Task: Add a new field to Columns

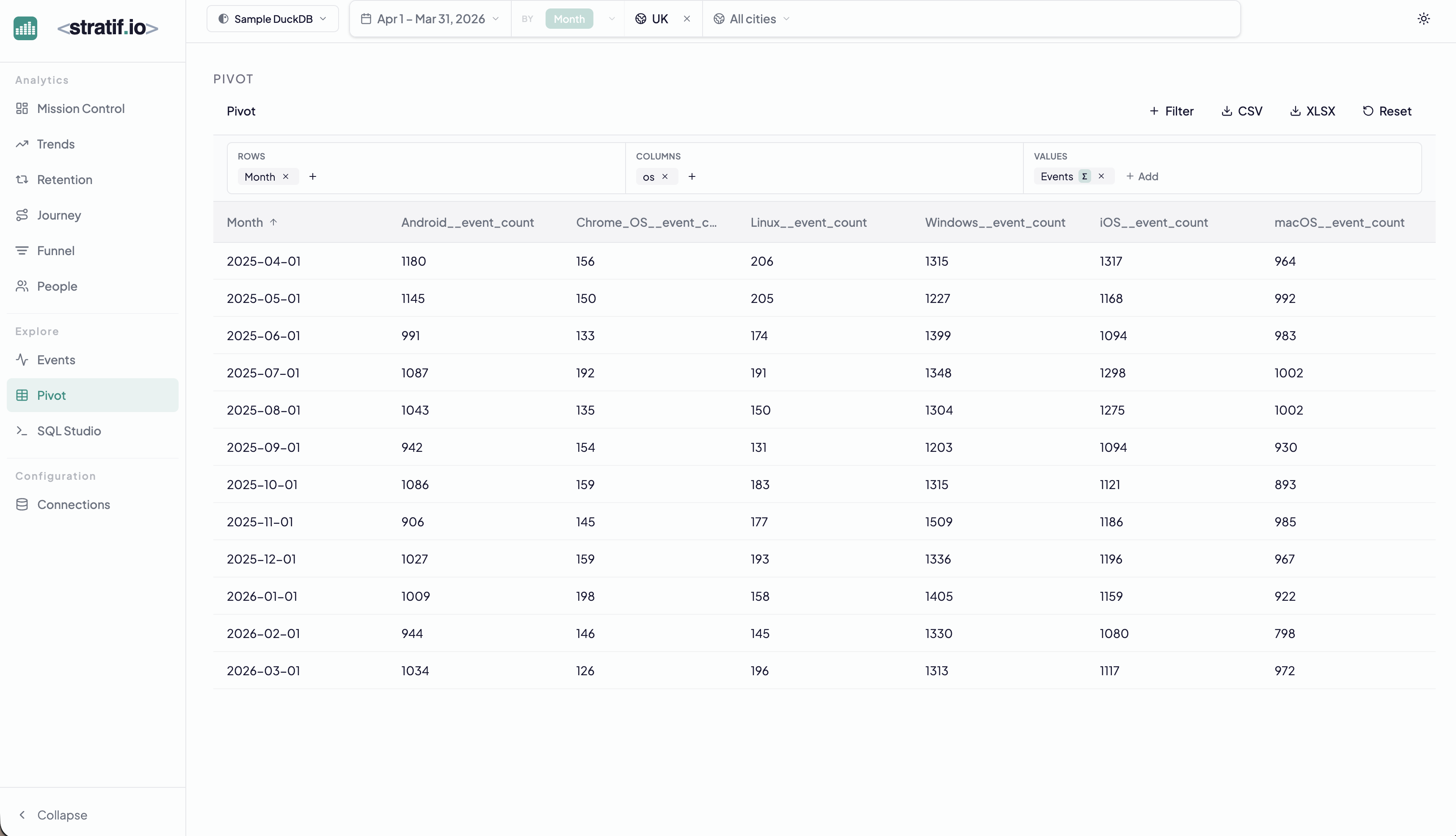Action: (x=692, y=177)
